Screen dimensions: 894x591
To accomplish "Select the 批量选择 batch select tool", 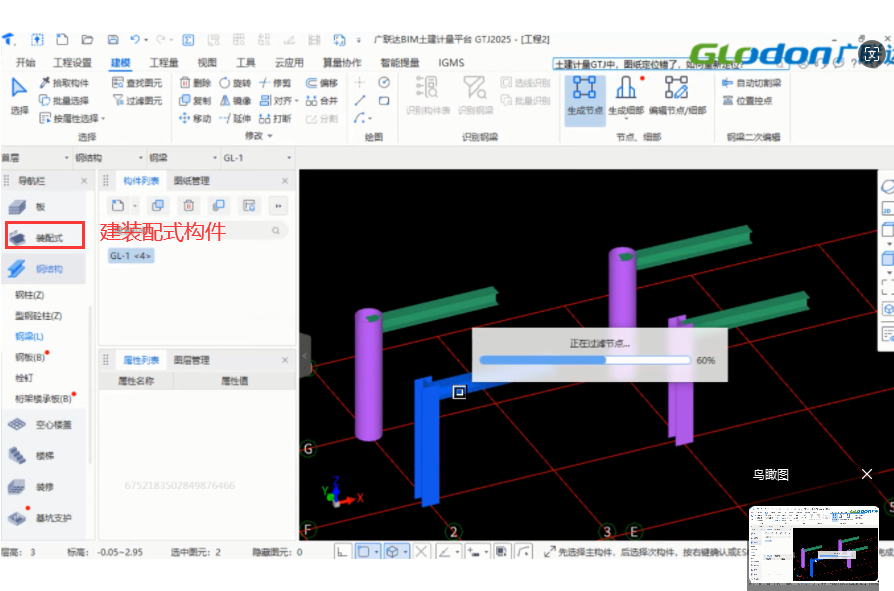I will coord(64,100).
